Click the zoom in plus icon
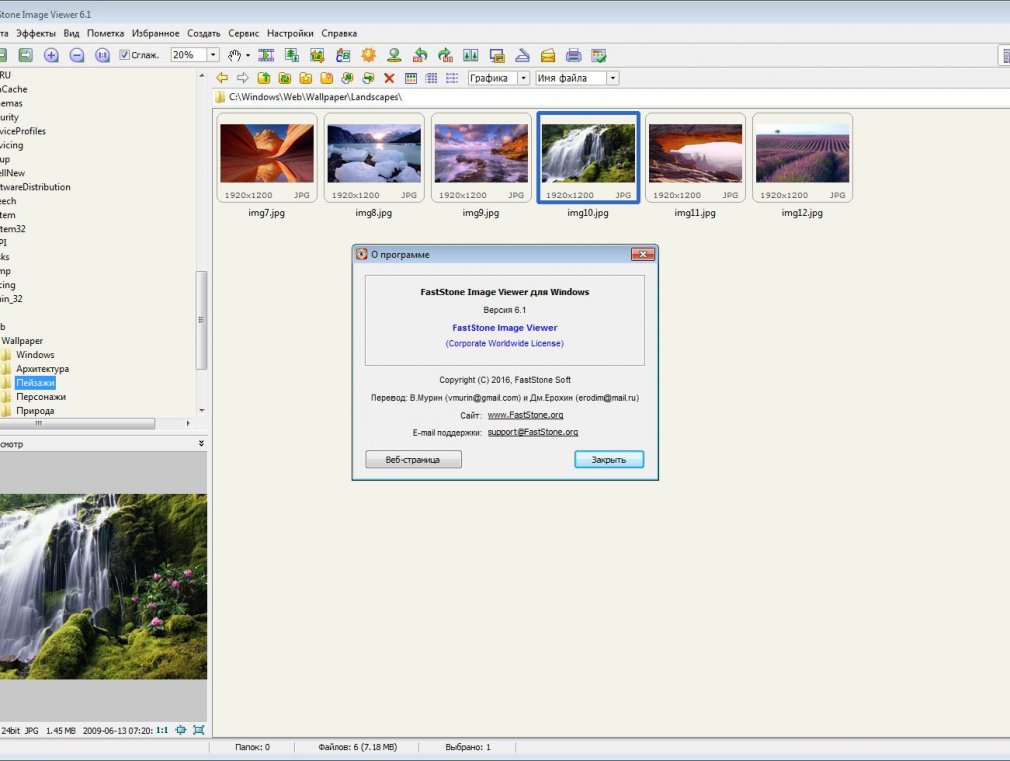The image size is (1010, 761). coord(51,55)
